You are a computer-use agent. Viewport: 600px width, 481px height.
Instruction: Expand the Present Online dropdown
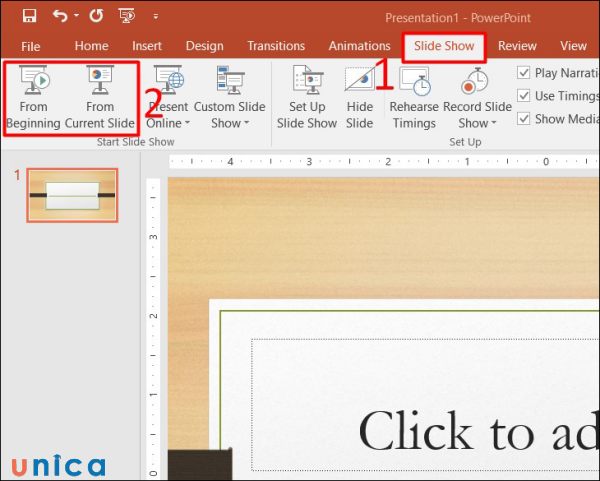coord(167,123)
